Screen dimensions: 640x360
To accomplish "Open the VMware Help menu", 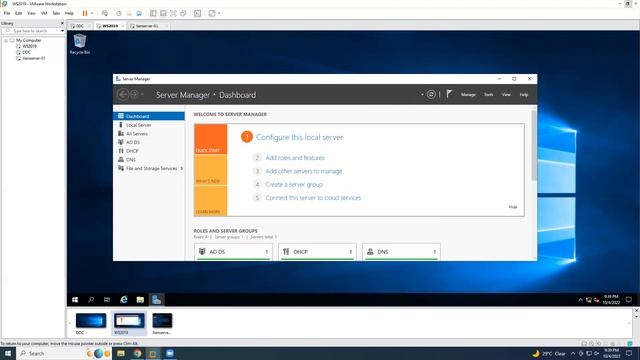I will coord(69,13).
